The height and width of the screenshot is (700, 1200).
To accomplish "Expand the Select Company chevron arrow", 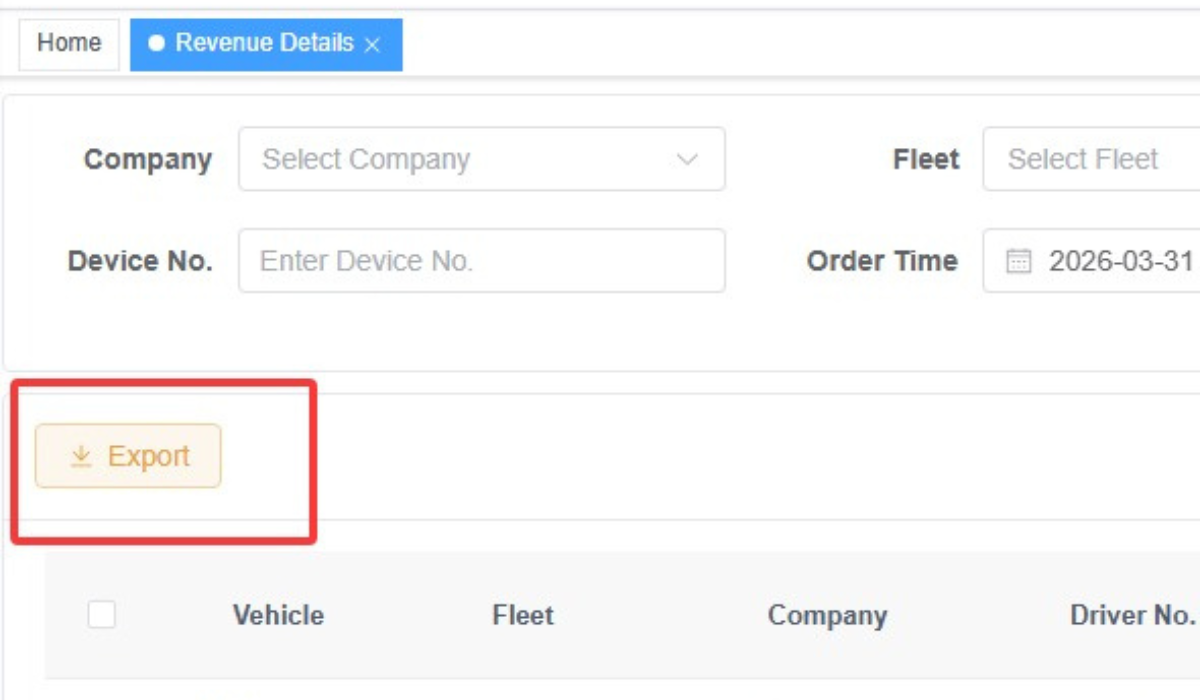I will [687, 159].
